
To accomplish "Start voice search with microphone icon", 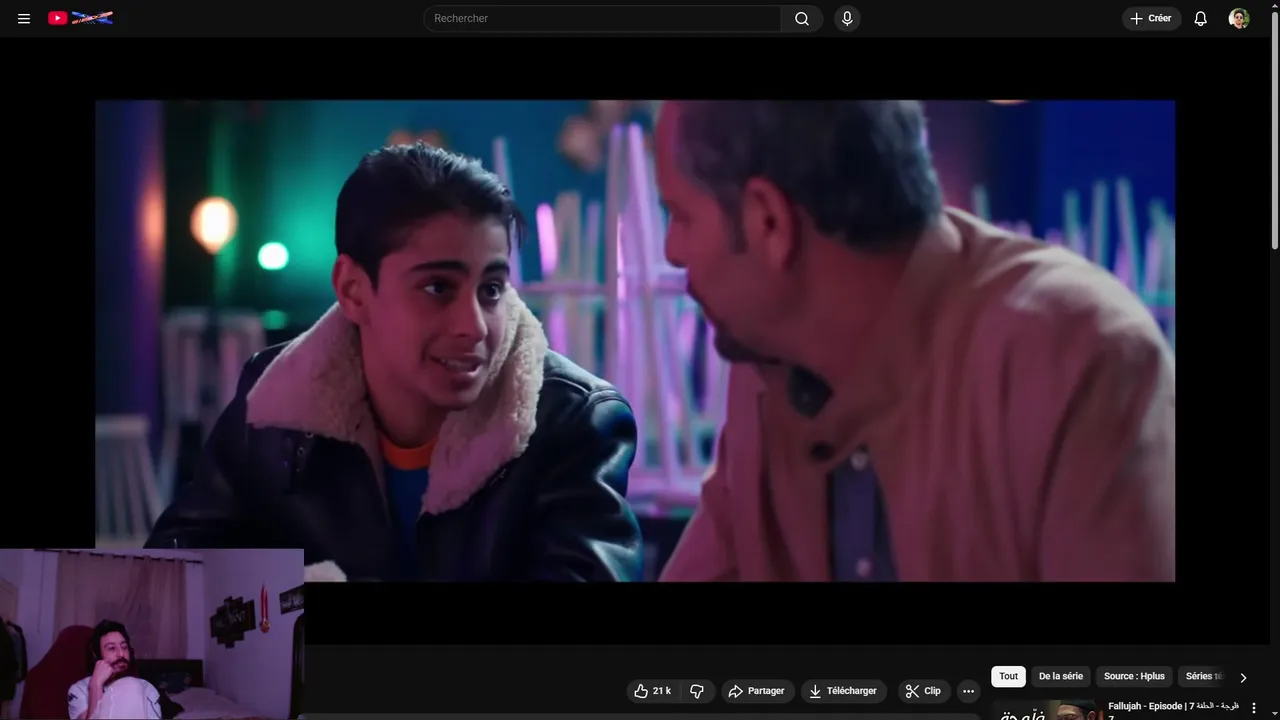I will (x=847, y=18).
